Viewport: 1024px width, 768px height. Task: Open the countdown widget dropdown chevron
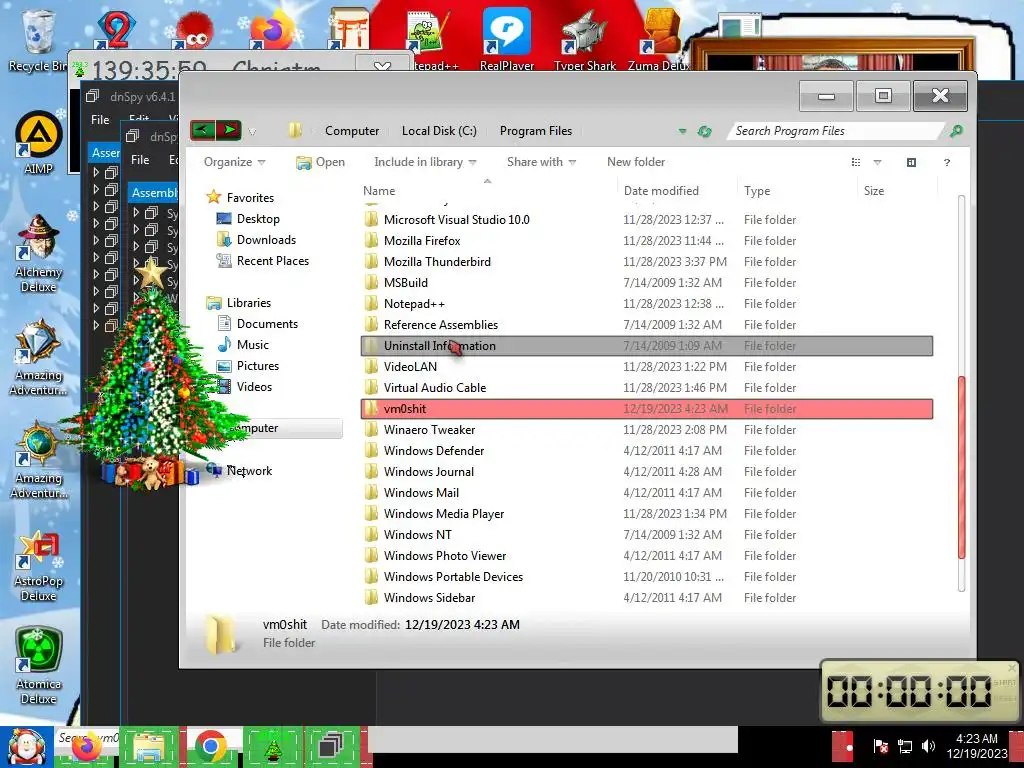[x=382, y=66]
